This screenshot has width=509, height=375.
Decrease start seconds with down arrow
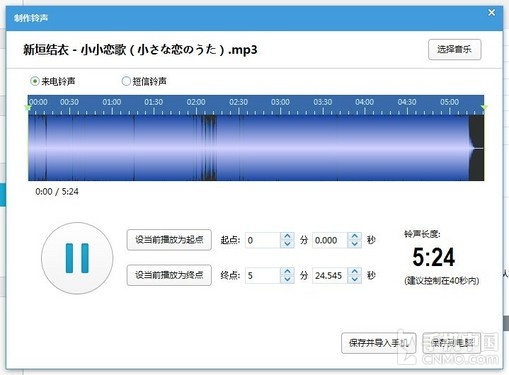click(x=355, y=244)
